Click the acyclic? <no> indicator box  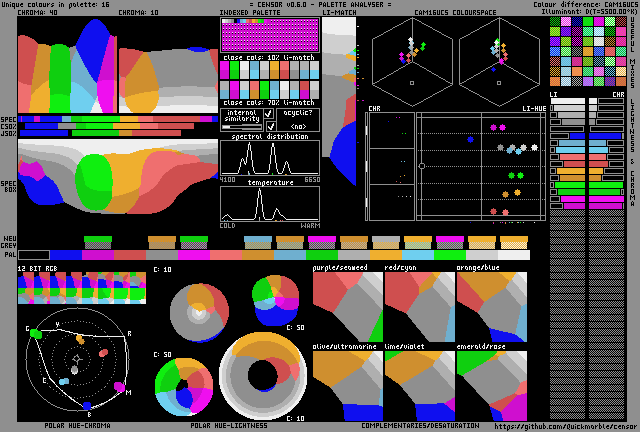click(x=298, y=120)
